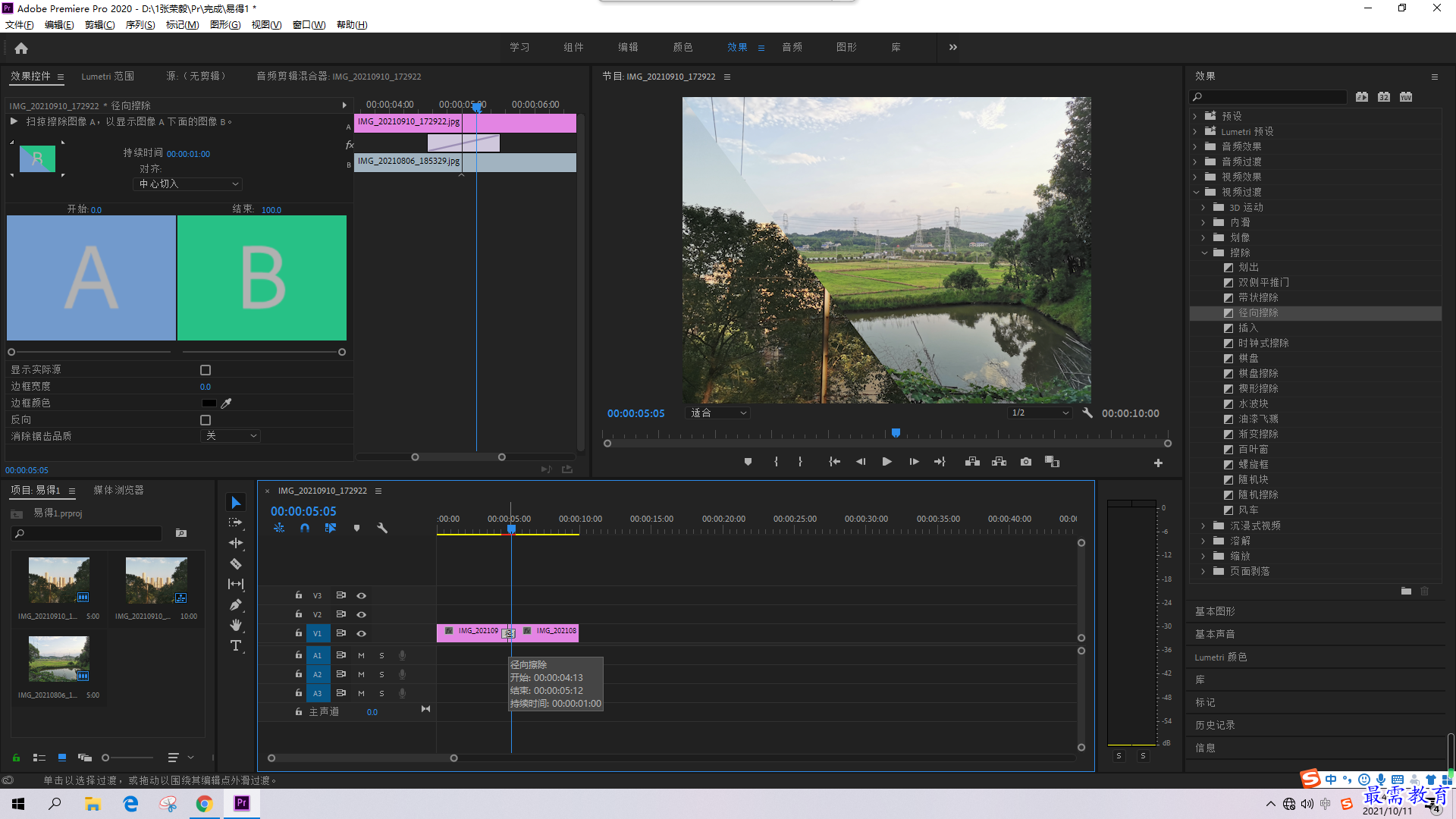
Task: Select the Razor tool
Action: pyautogui.click(x=236, y=563)
